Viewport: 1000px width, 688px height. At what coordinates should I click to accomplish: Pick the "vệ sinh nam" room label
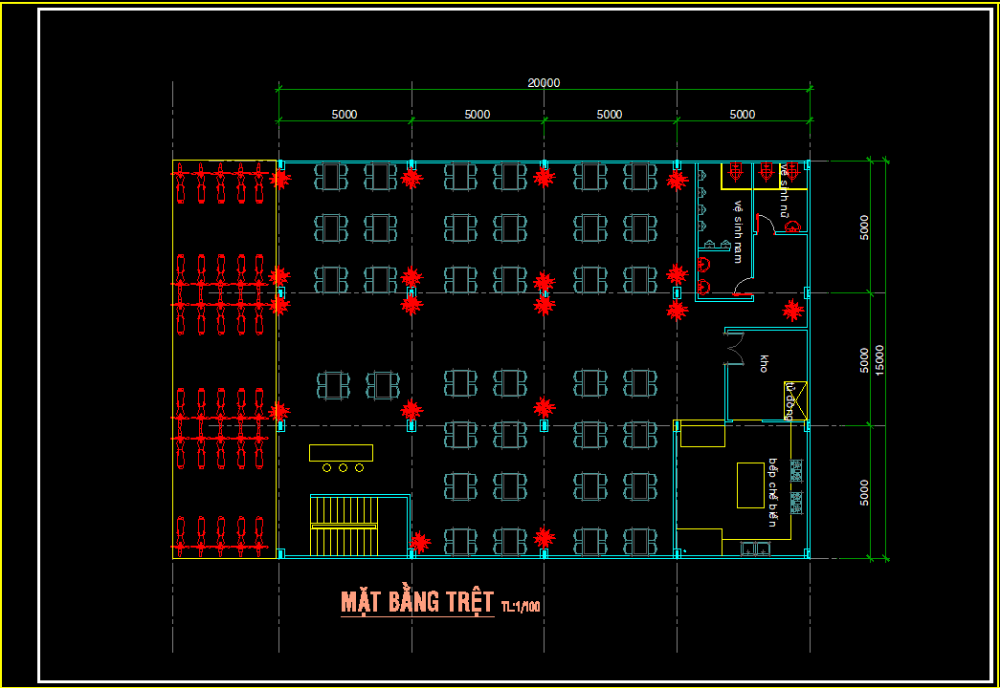[739, 232]
